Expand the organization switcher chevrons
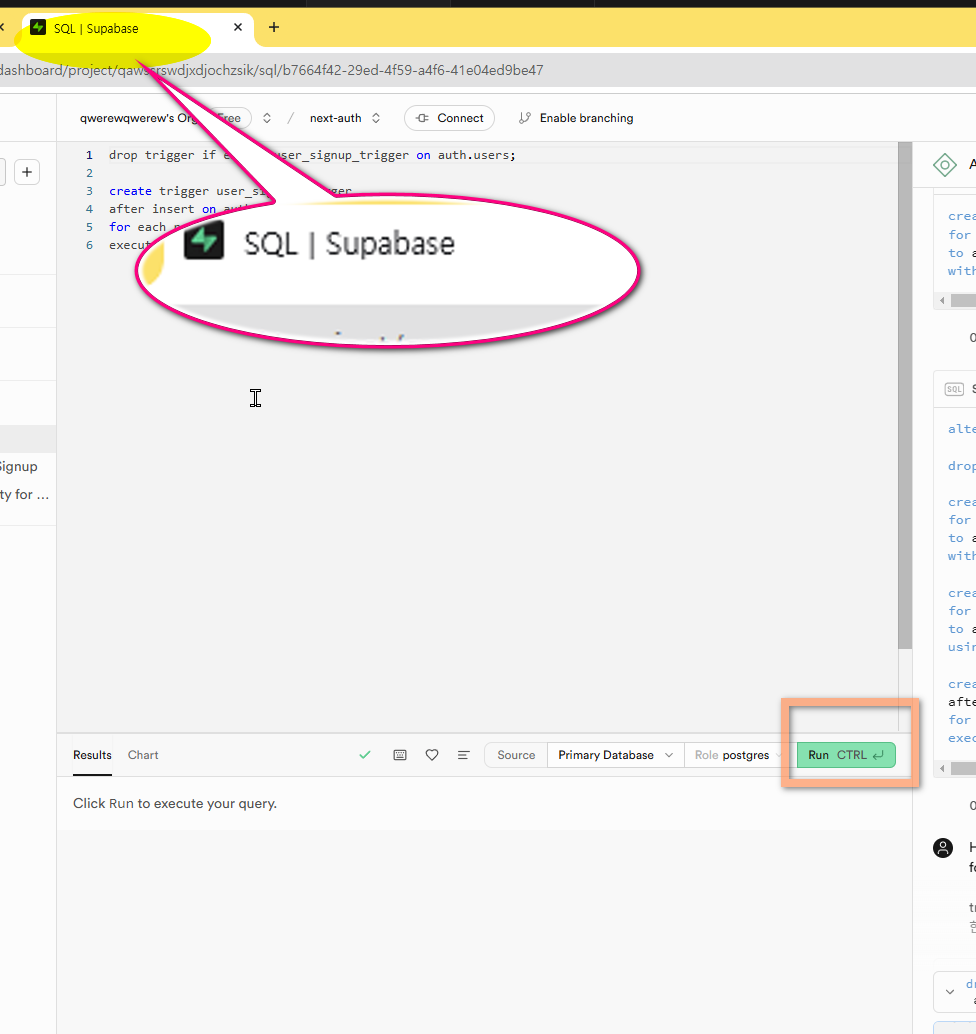976x1034 pixels. pos(267,118)
